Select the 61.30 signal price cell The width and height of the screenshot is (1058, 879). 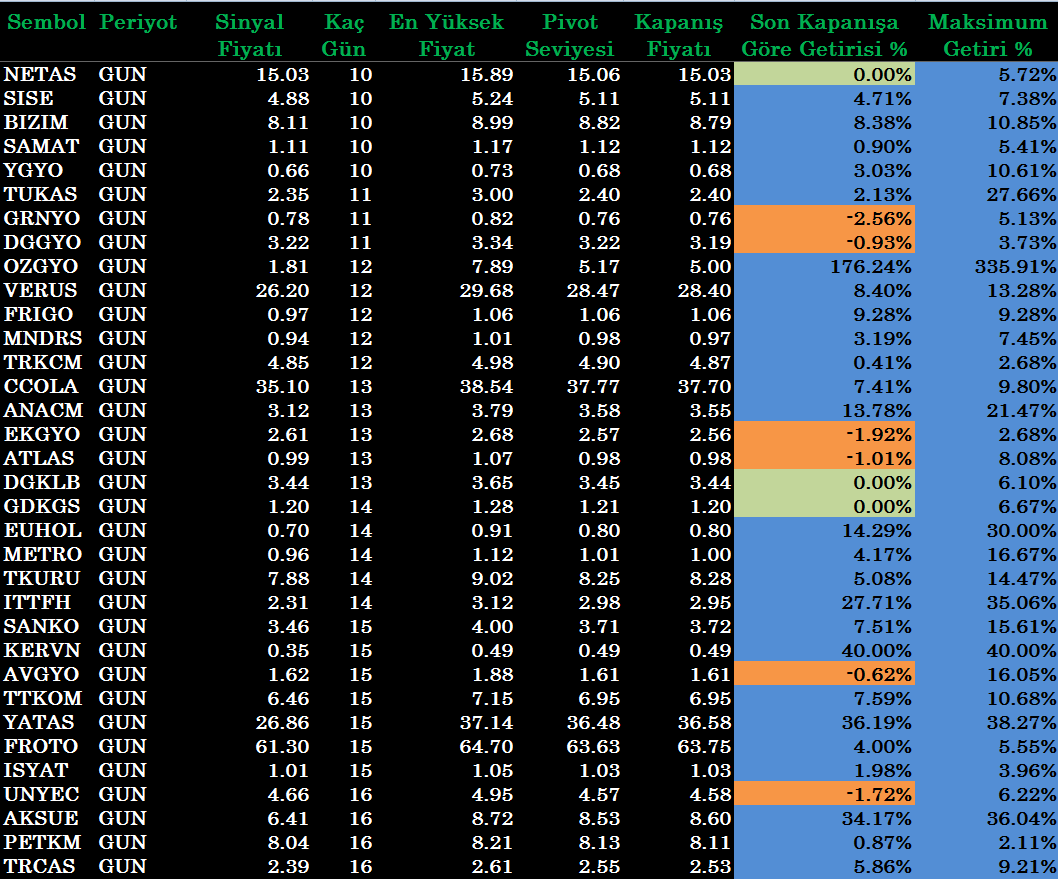pos(282,745)
